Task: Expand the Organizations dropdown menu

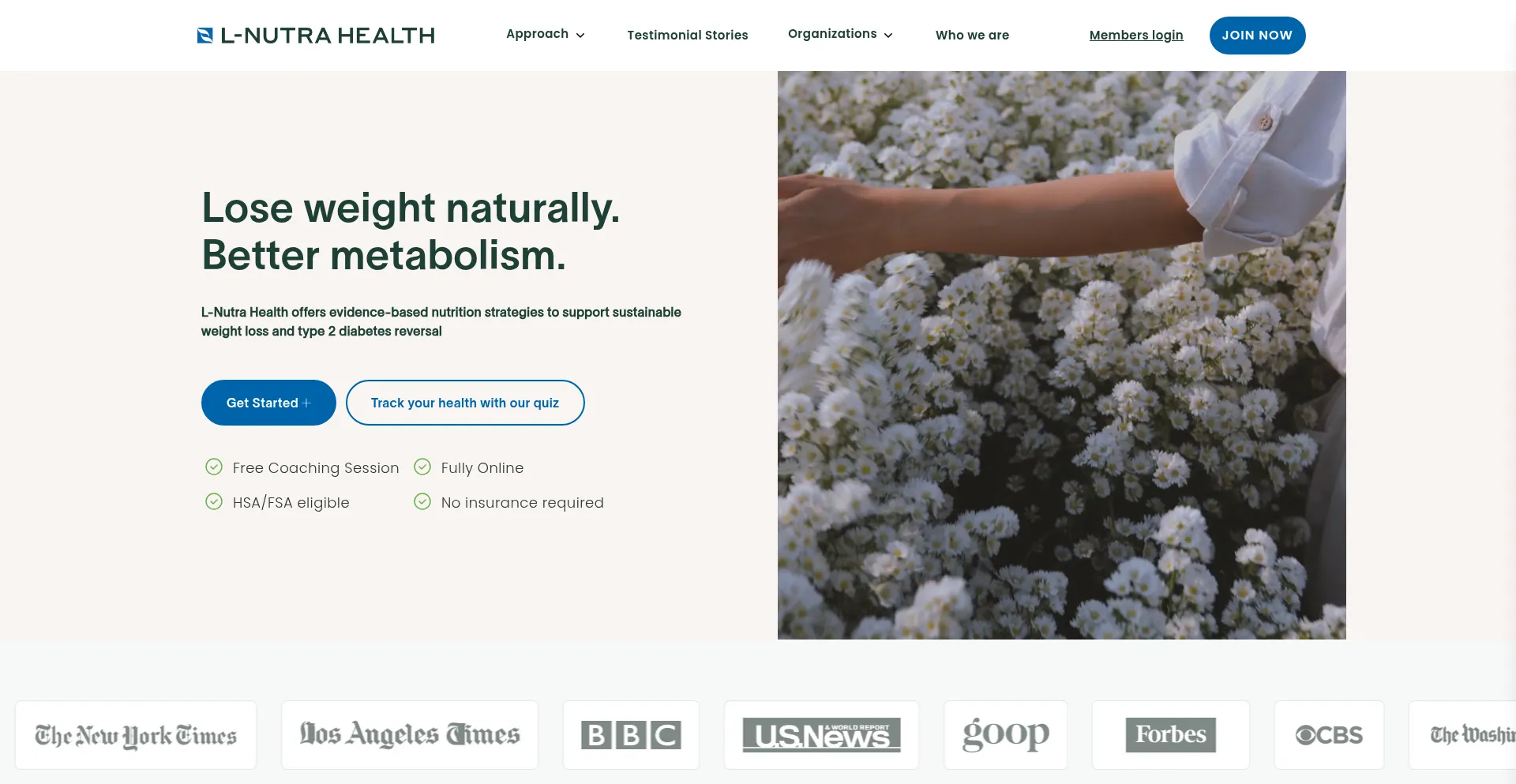Action: click(840, 34)
